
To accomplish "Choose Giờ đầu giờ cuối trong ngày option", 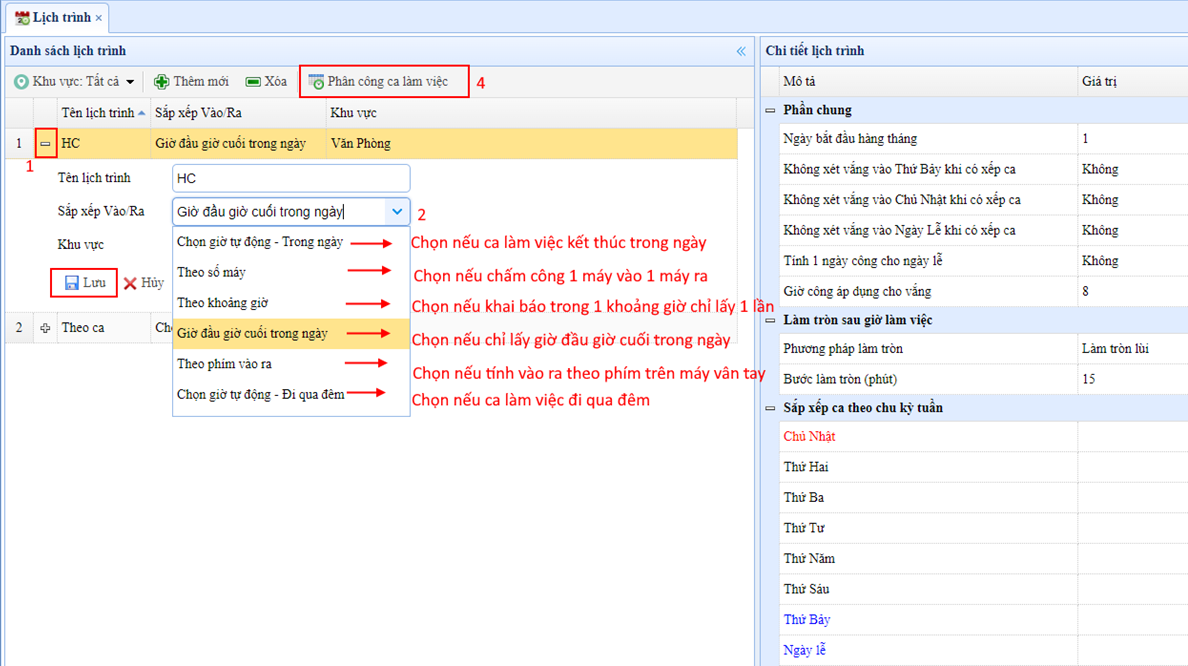I will pyautogui.click(x=291, y=333).
